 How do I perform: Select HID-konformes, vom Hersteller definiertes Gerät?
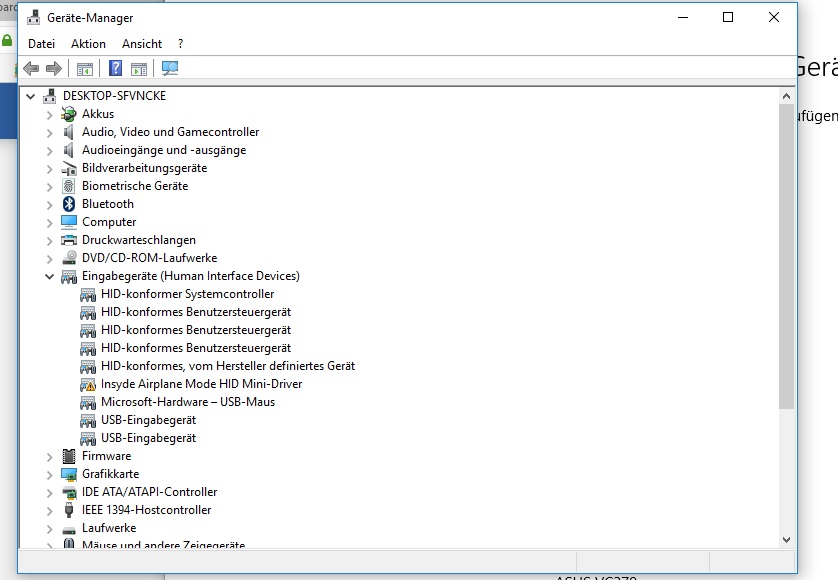(x=228, y=366)
